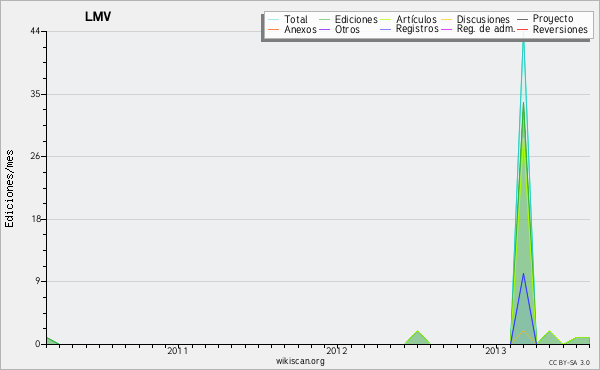Click the y-axis value 26
Image resolution: width=600 pixels, height=370 pixels.
[35, 156]
